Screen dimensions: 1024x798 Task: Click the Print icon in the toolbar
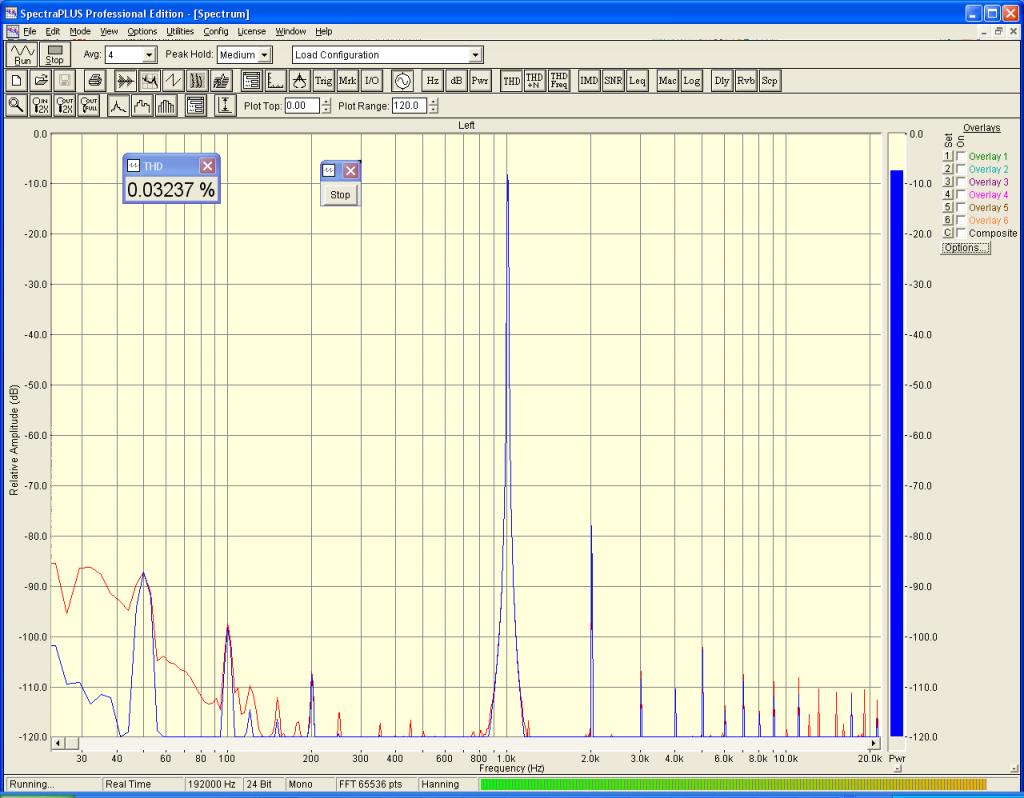[95, 81]
